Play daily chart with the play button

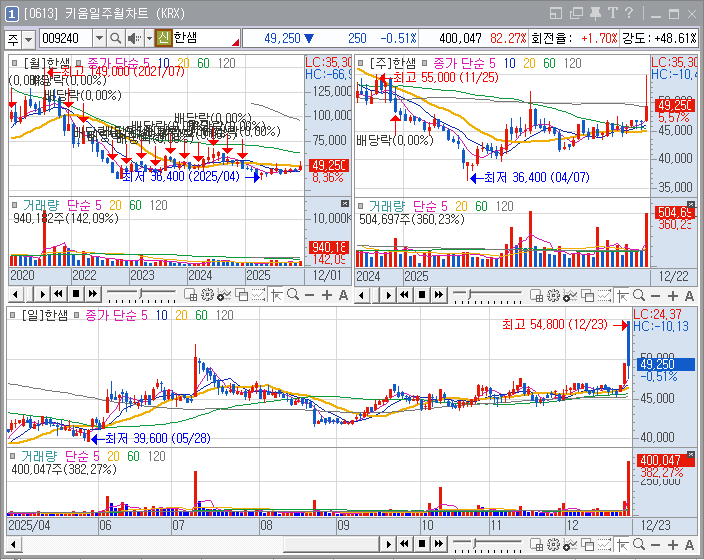[388, 545]
